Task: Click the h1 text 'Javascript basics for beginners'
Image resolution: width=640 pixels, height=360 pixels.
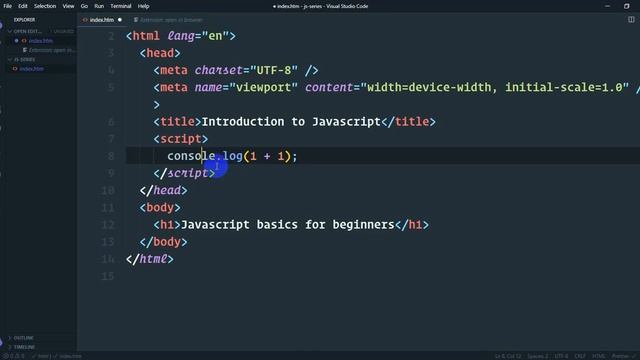Action: click(x=287, y=224)
